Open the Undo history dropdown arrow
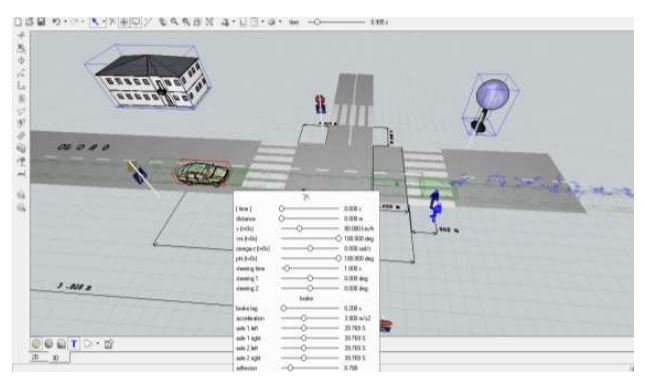Image resolution: width=645 pixels, height=378 pixels. (x=65, y=22)
